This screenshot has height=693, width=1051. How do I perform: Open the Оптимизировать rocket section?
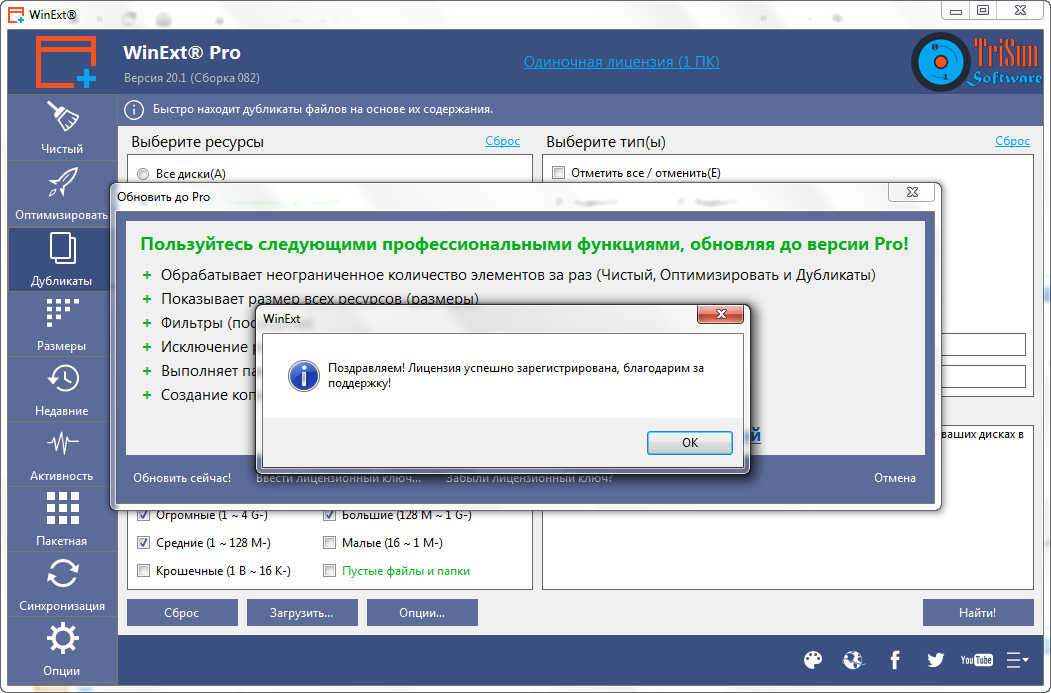click(x=62, y=194)
